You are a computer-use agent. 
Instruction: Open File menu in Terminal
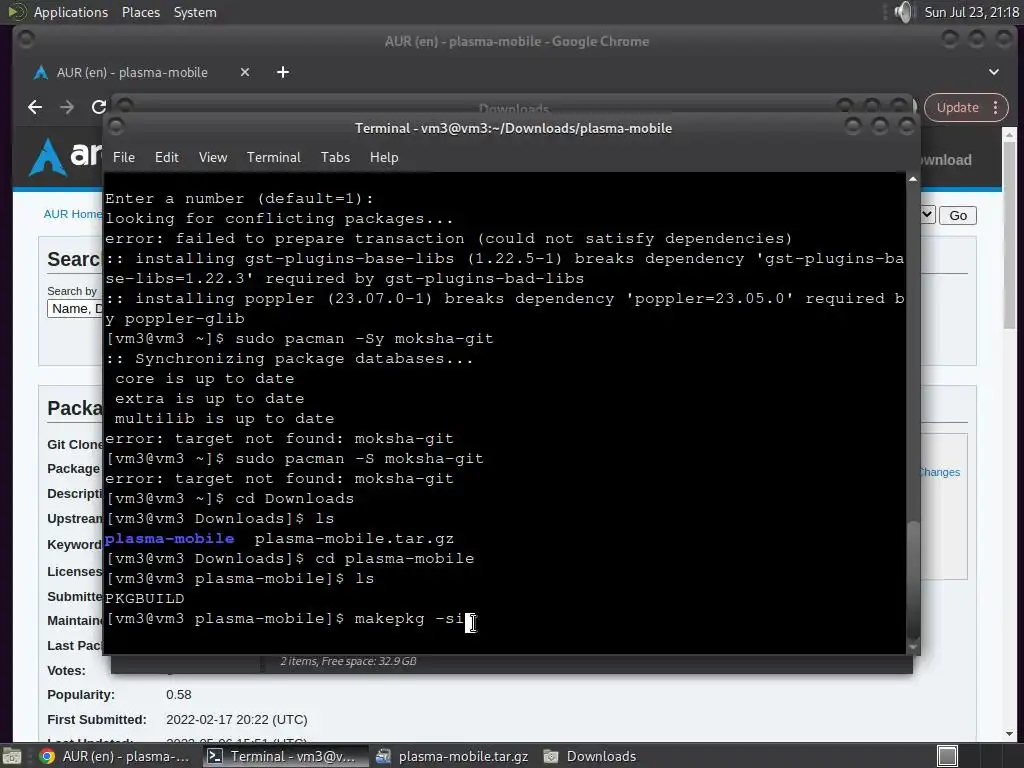(123, 157)
